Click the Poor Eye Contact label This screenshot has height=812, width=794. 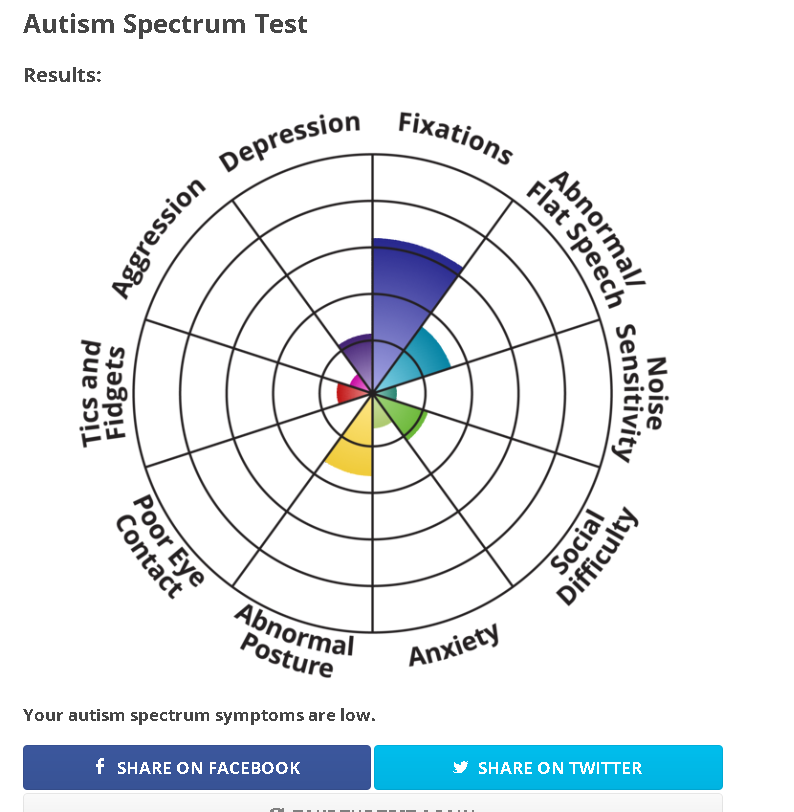(160, 546)
